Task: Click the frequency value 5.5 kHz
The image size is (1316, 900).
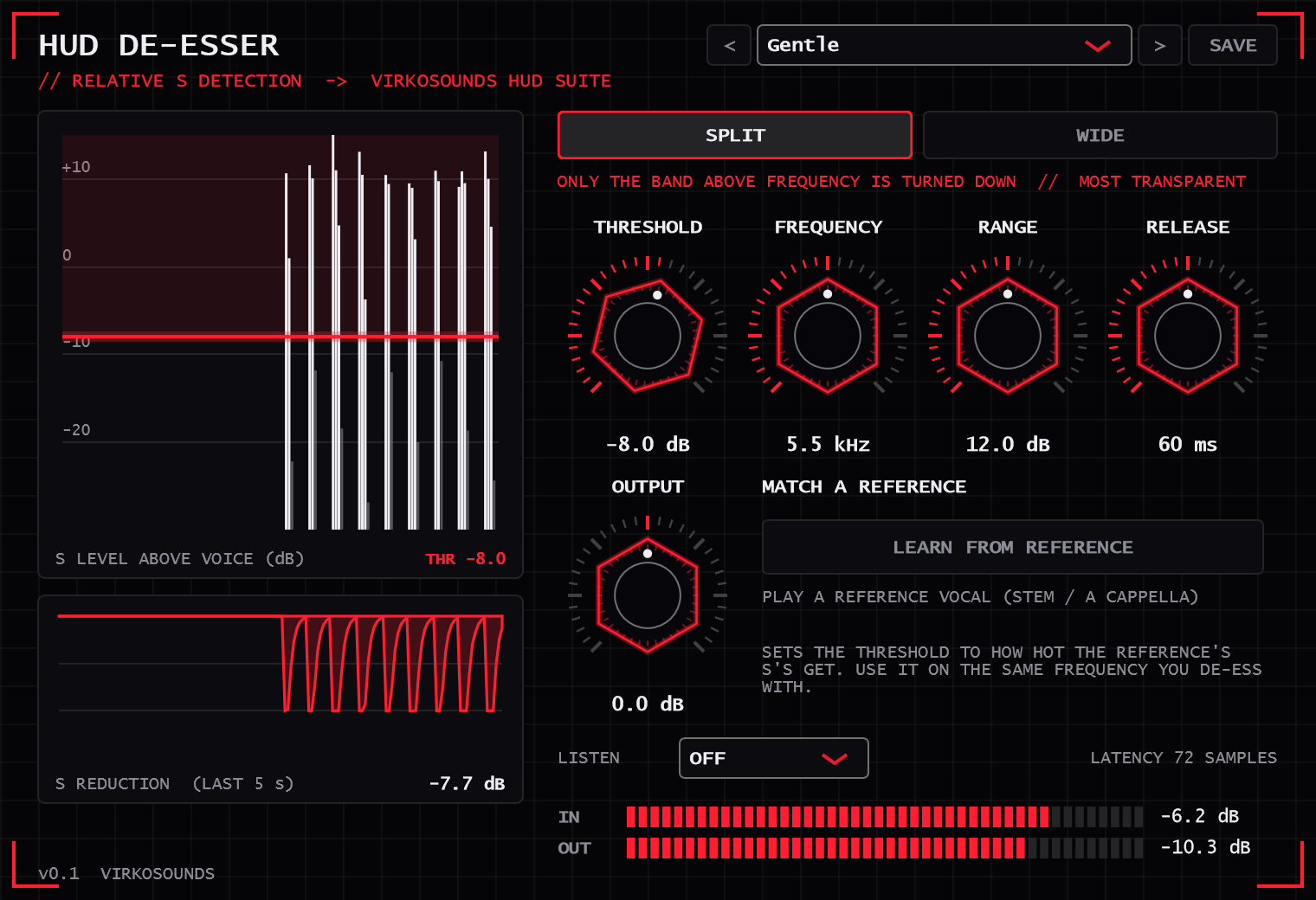Action: 828,444
